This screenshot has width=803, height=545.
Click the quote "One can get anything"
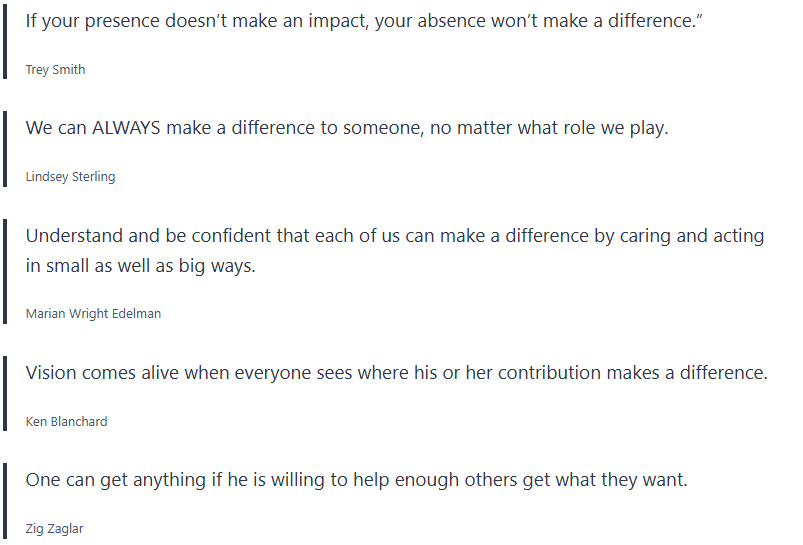coord(356,480)
